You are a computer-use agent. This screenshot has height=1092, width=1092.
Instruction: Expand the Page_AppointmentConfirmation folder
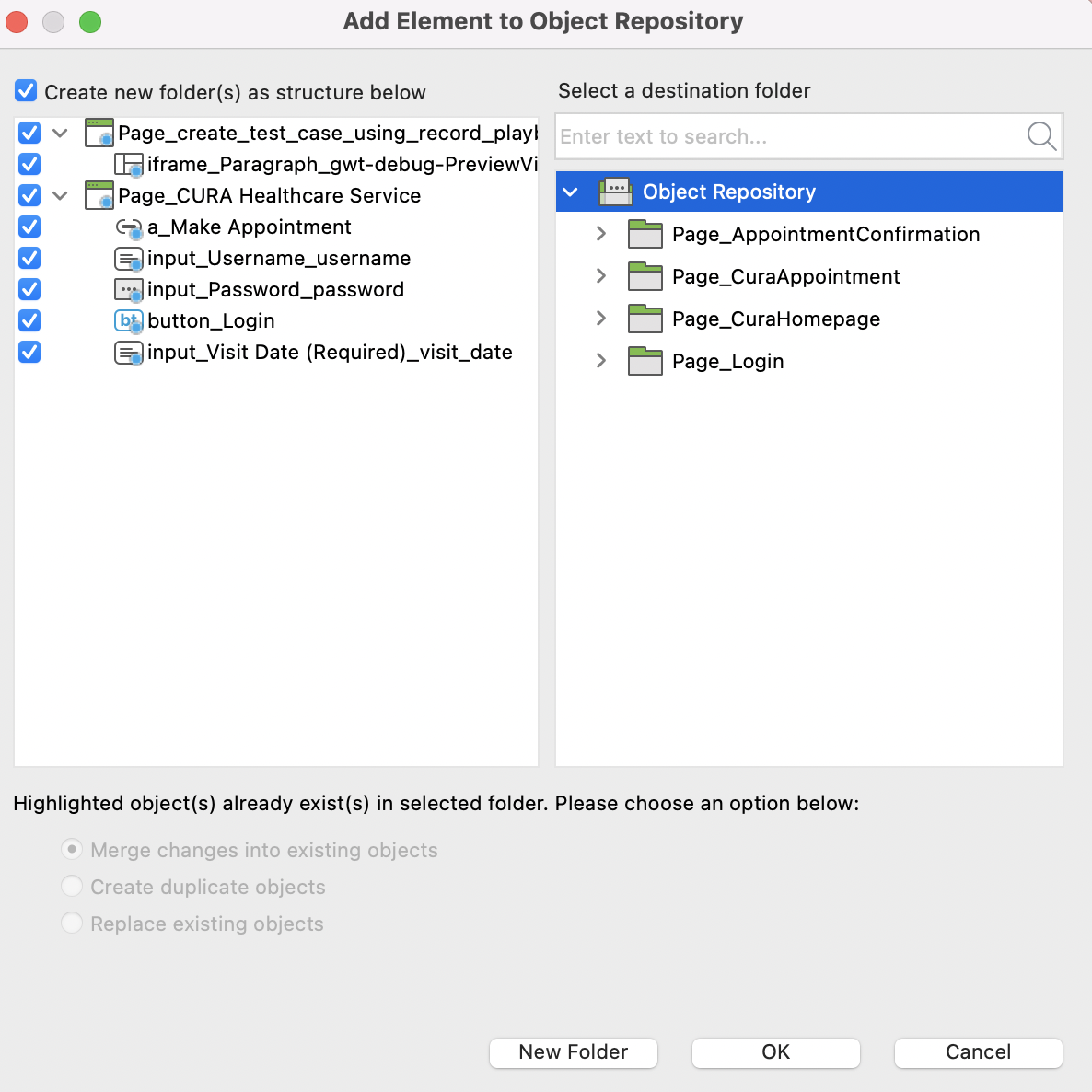(600, 234)
